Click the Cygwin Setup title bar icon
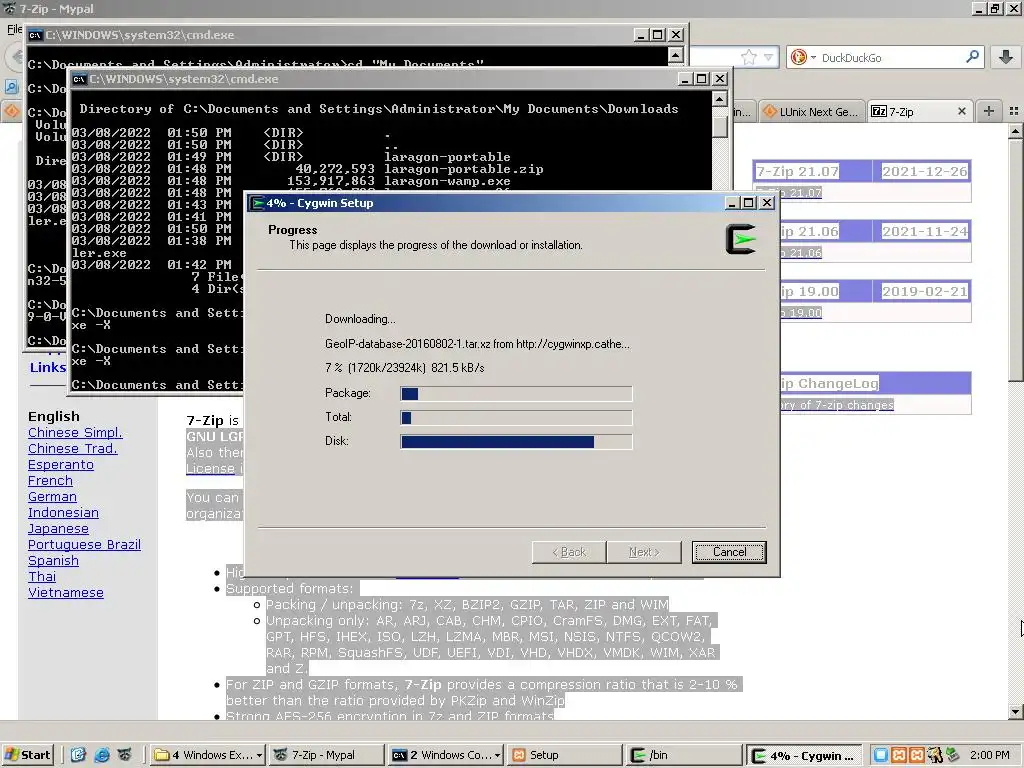Screen dimensions: 1024x768 pos(257,203)
